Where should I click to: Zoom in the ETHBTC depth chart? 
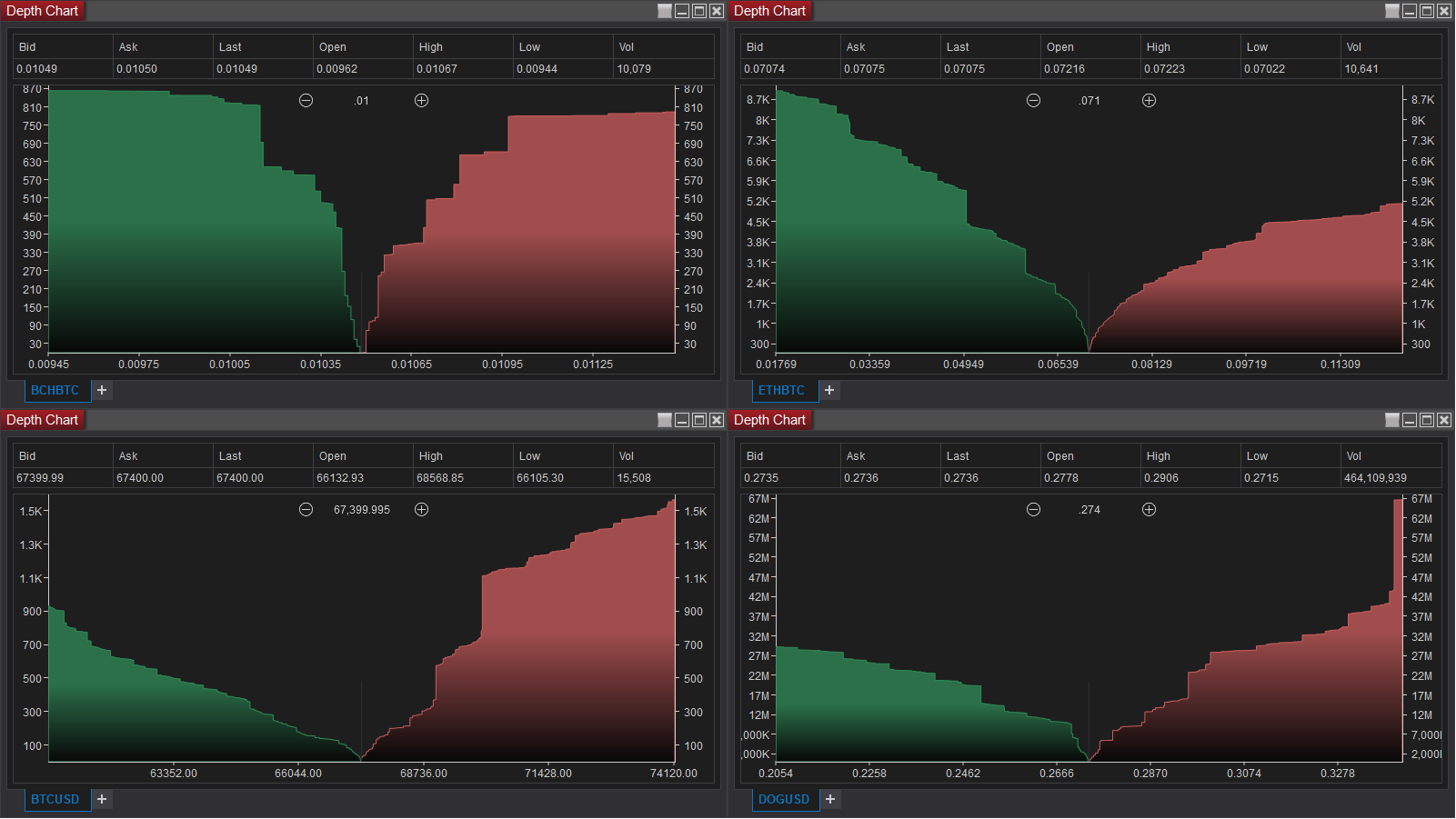coord(1149,101)
